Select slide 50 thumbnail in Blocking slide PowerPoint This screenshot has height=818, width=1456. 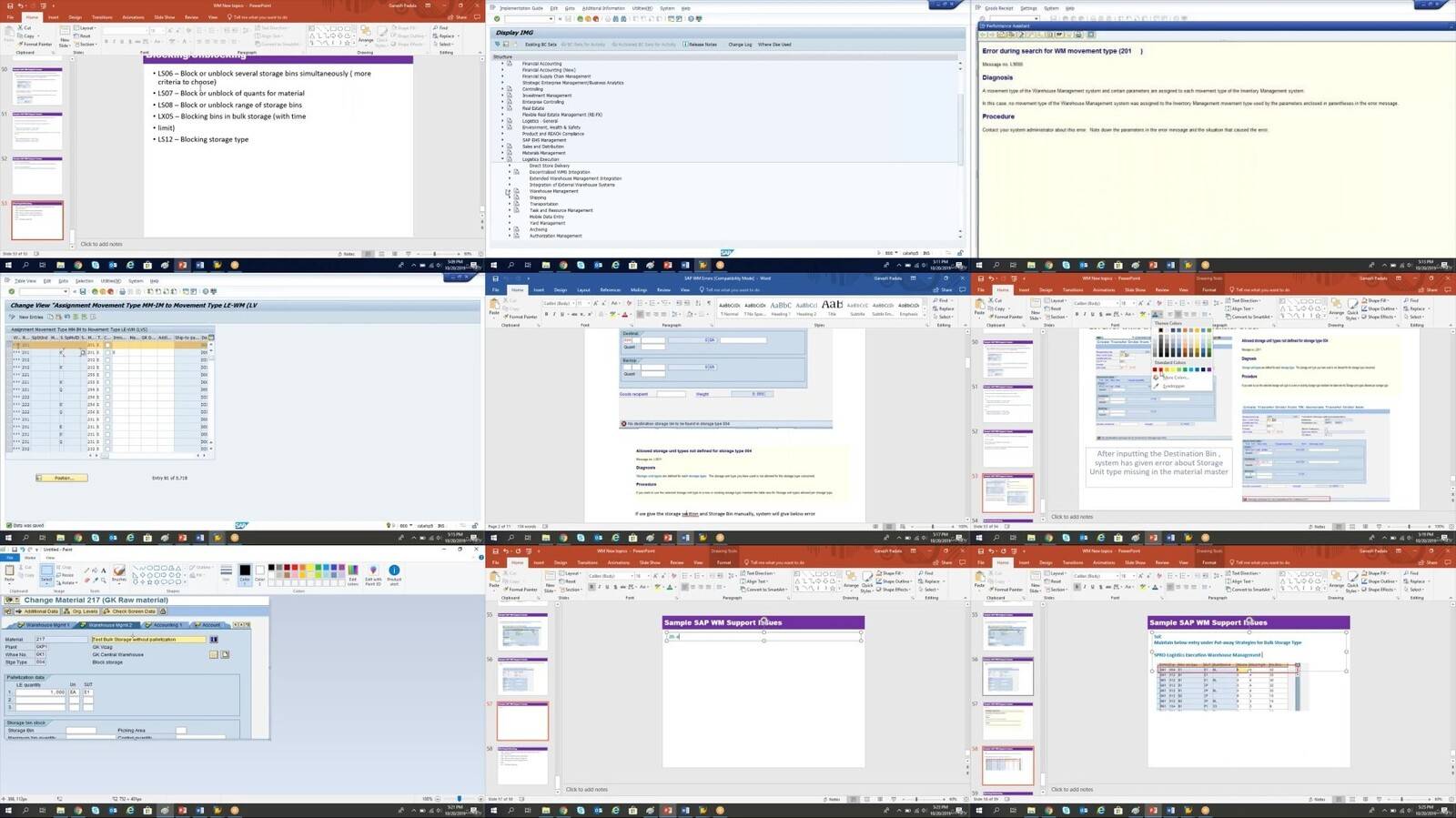click(x=37, y=86)
